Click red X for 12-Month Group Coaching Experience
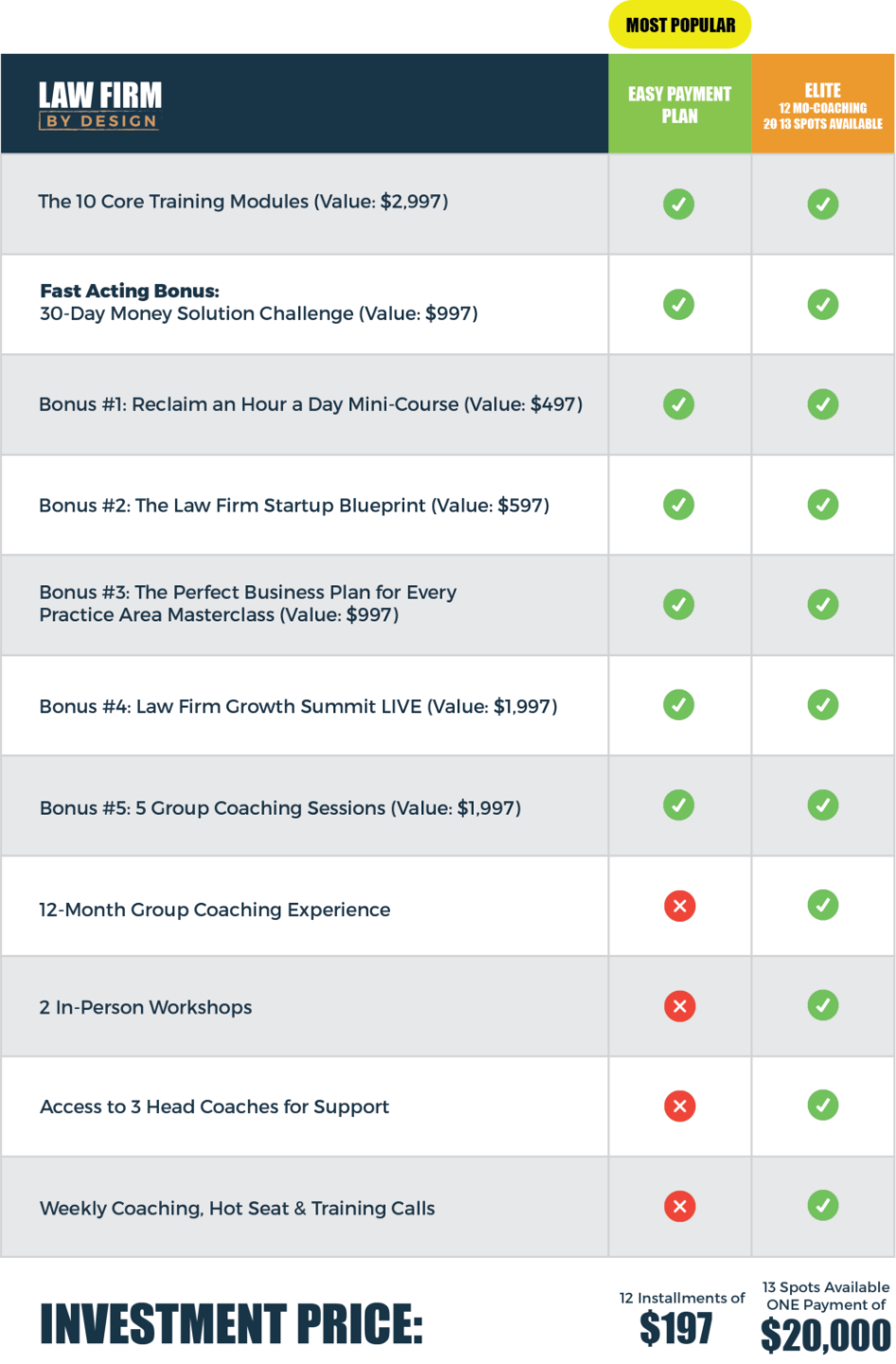Screen dimensions: 896x1364 (x=679, y=906)
